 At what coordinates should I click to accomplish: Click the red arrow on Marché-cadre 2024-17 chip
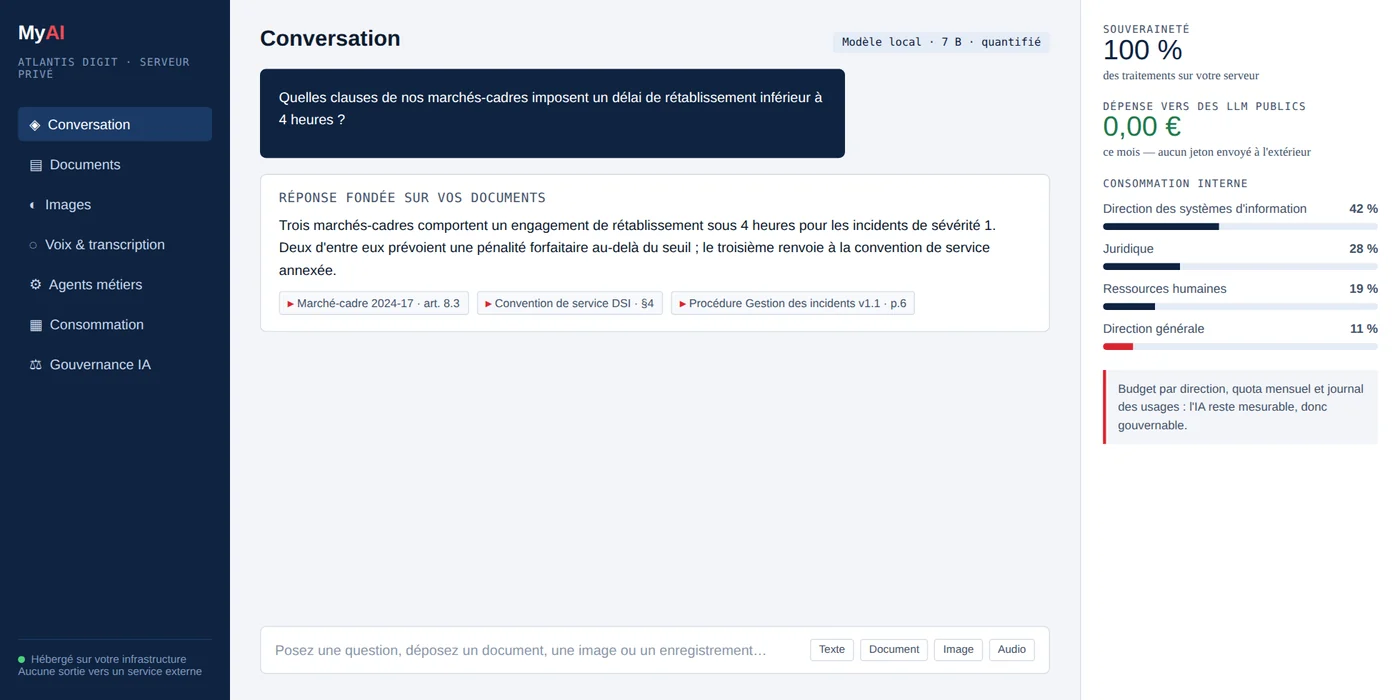[x=291, y=304]
